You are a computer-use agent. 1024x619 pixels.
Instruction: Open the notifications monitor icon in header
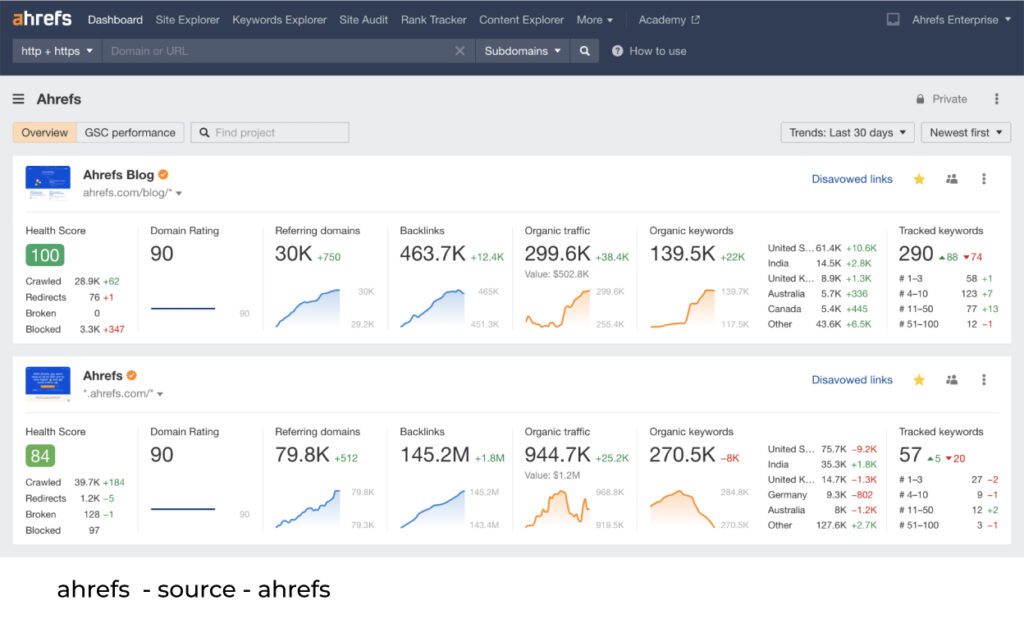(893, 20)
